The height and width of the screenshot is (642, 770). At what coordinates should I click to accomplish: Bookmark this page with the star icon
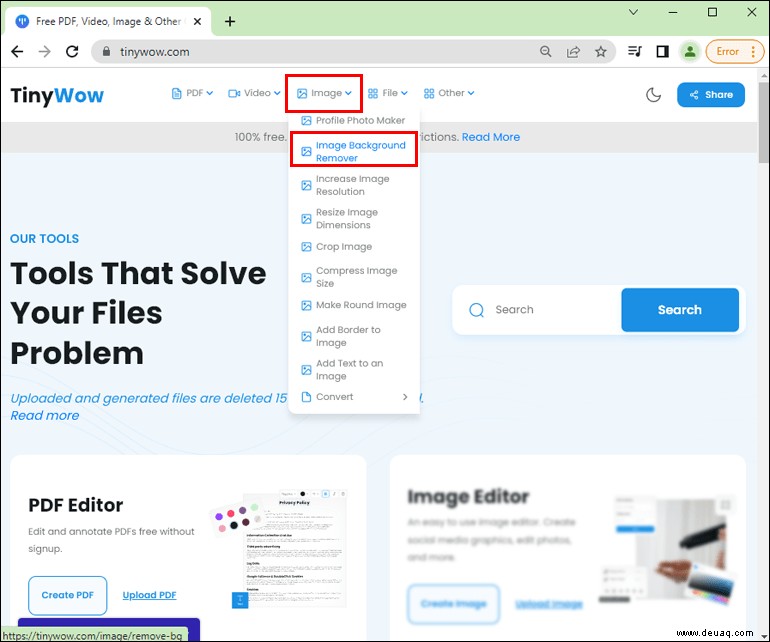(600, 52)
